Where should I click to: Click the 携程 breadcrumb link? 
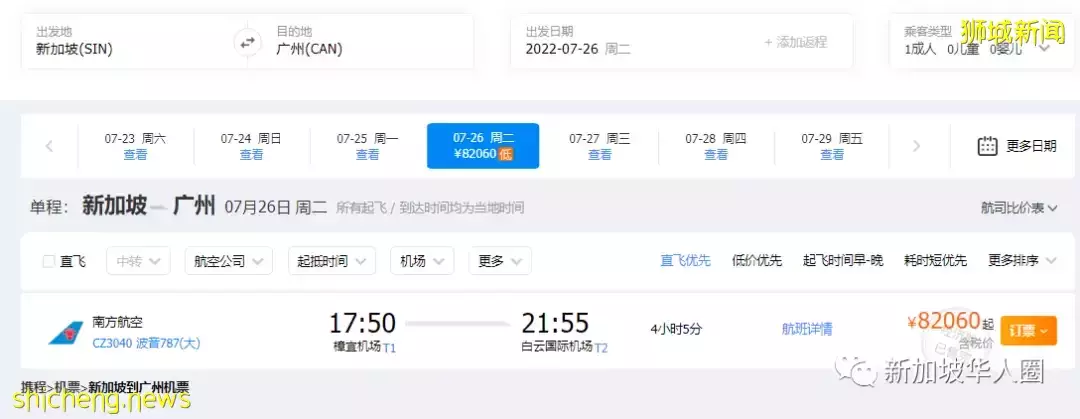click(x=34, y=387)
